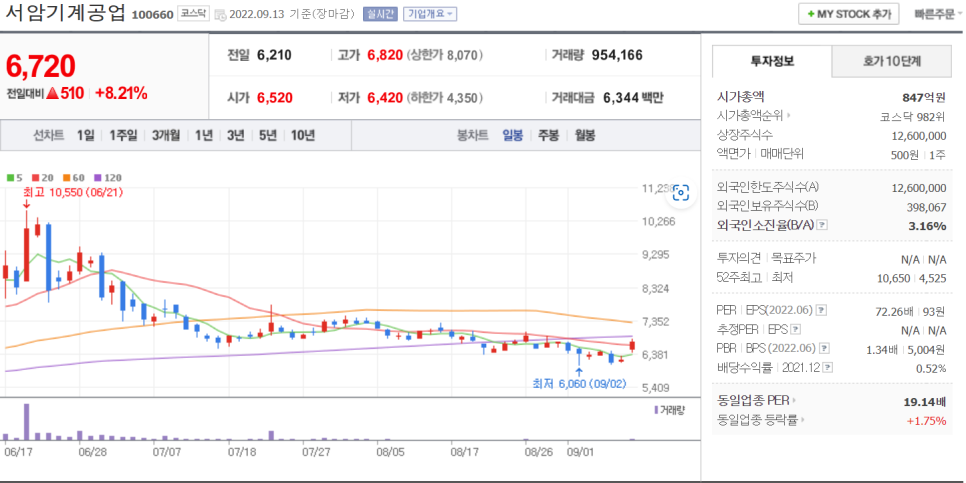
Task: Click the 상장주식수 label
Action: (745, 135)
